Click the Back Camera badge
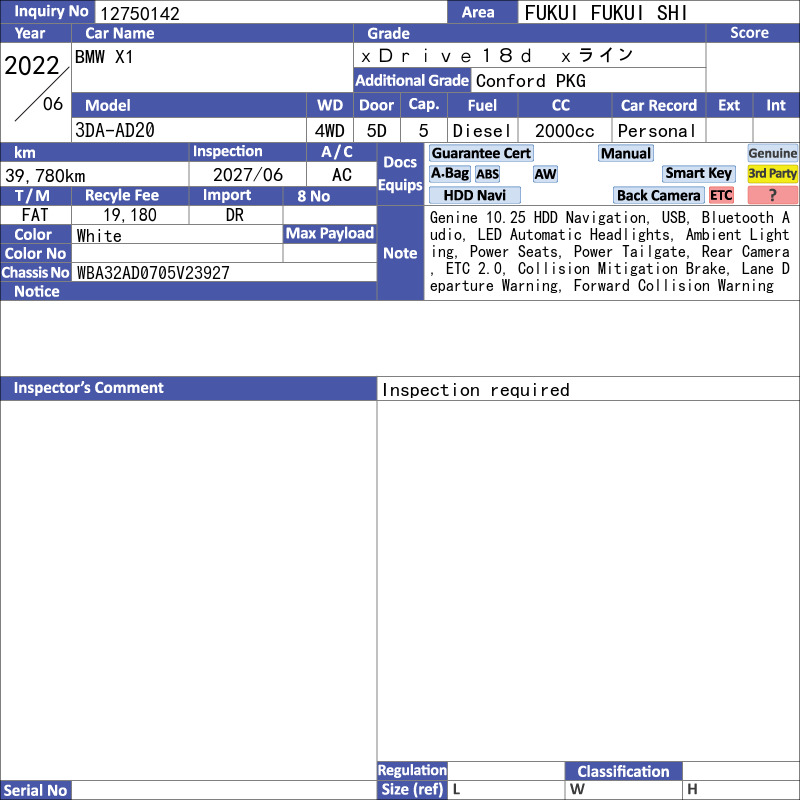 click(658, 195)
